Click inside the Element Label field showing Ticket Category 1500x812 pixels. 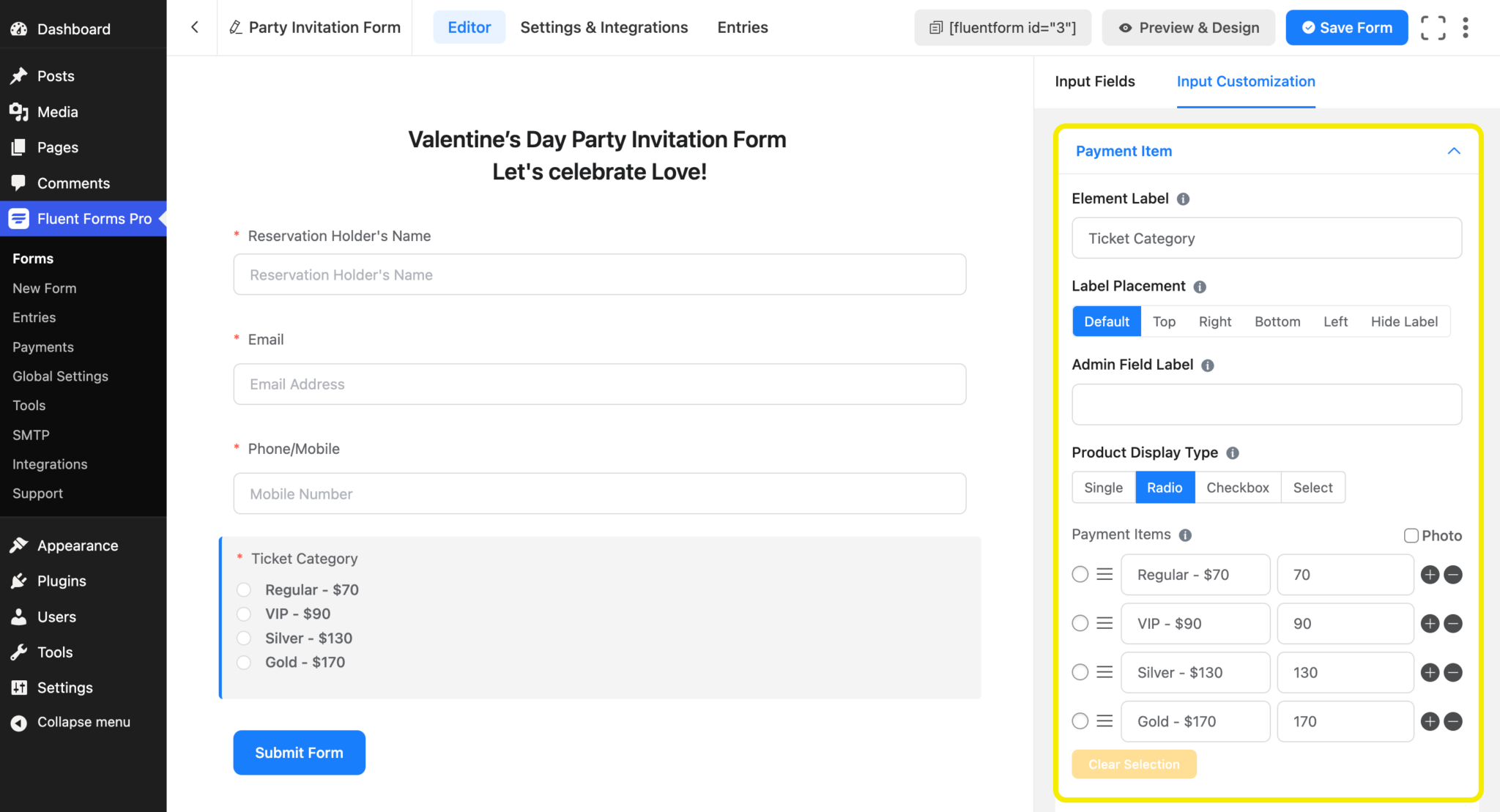(x=1266, y=238)
